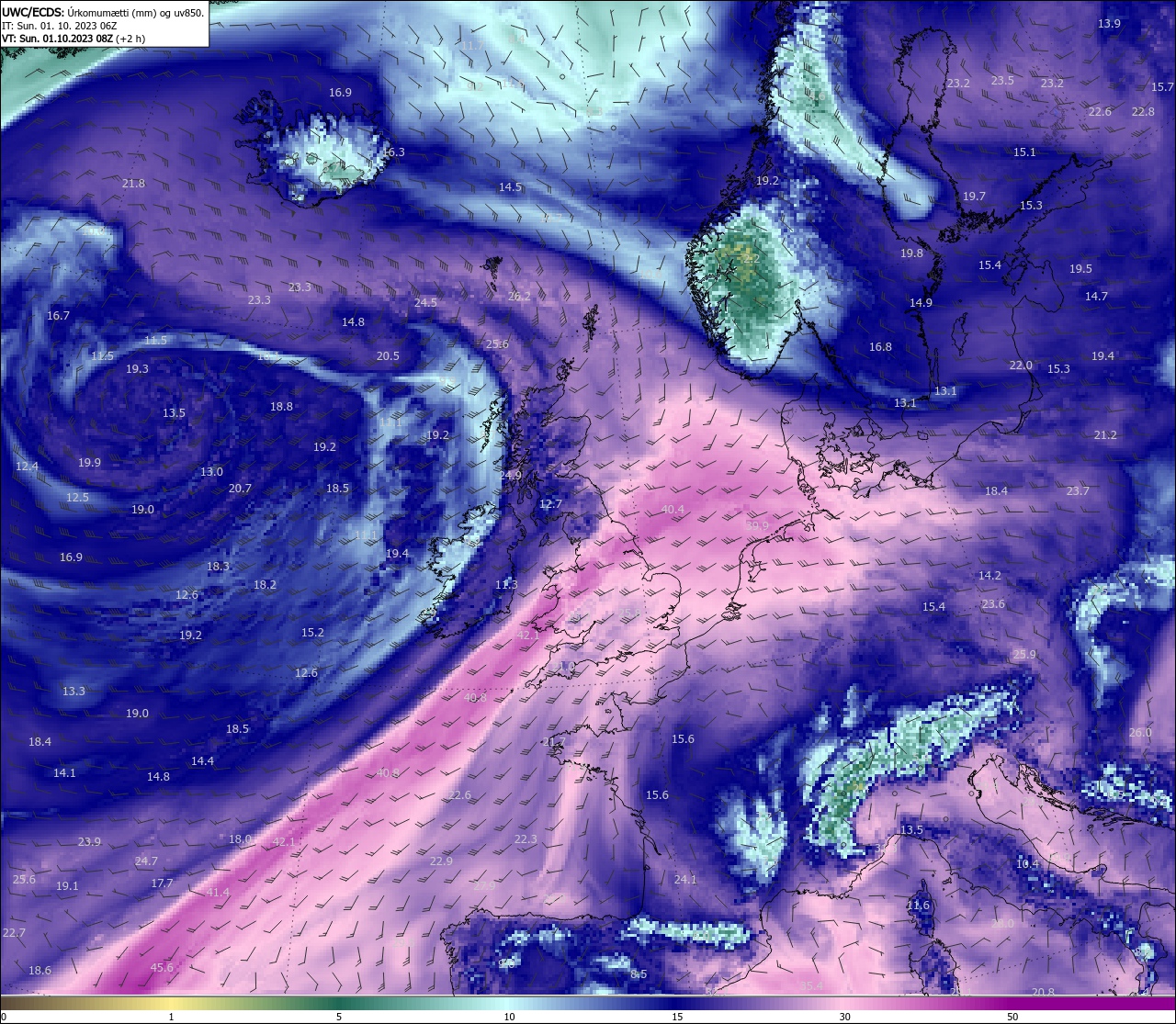Click the 21.2 value label

point(1105,435)
